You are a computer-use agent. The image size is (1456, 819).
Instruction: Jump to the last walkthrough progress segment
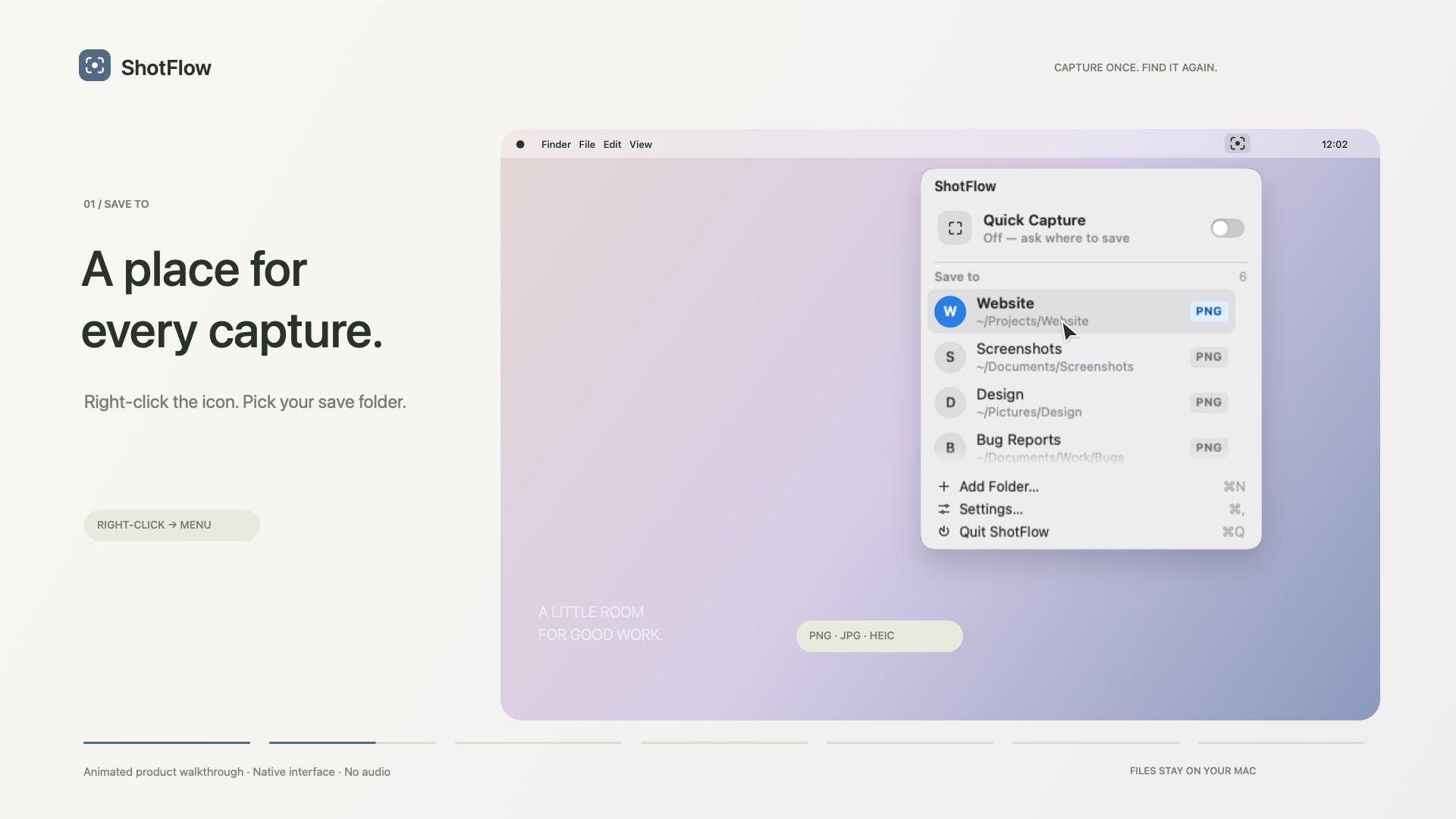(1282, 742)
